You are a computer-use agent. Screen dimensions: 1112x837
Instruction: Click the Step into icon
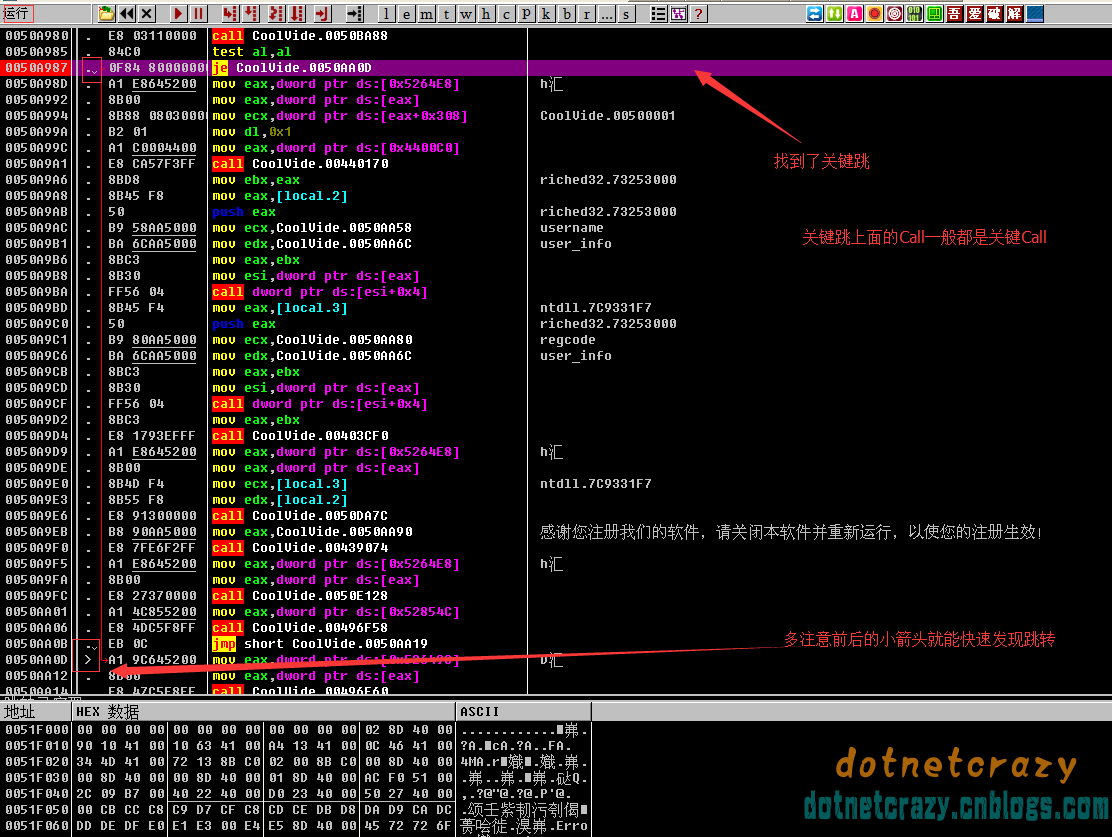[x=230, y=13]
